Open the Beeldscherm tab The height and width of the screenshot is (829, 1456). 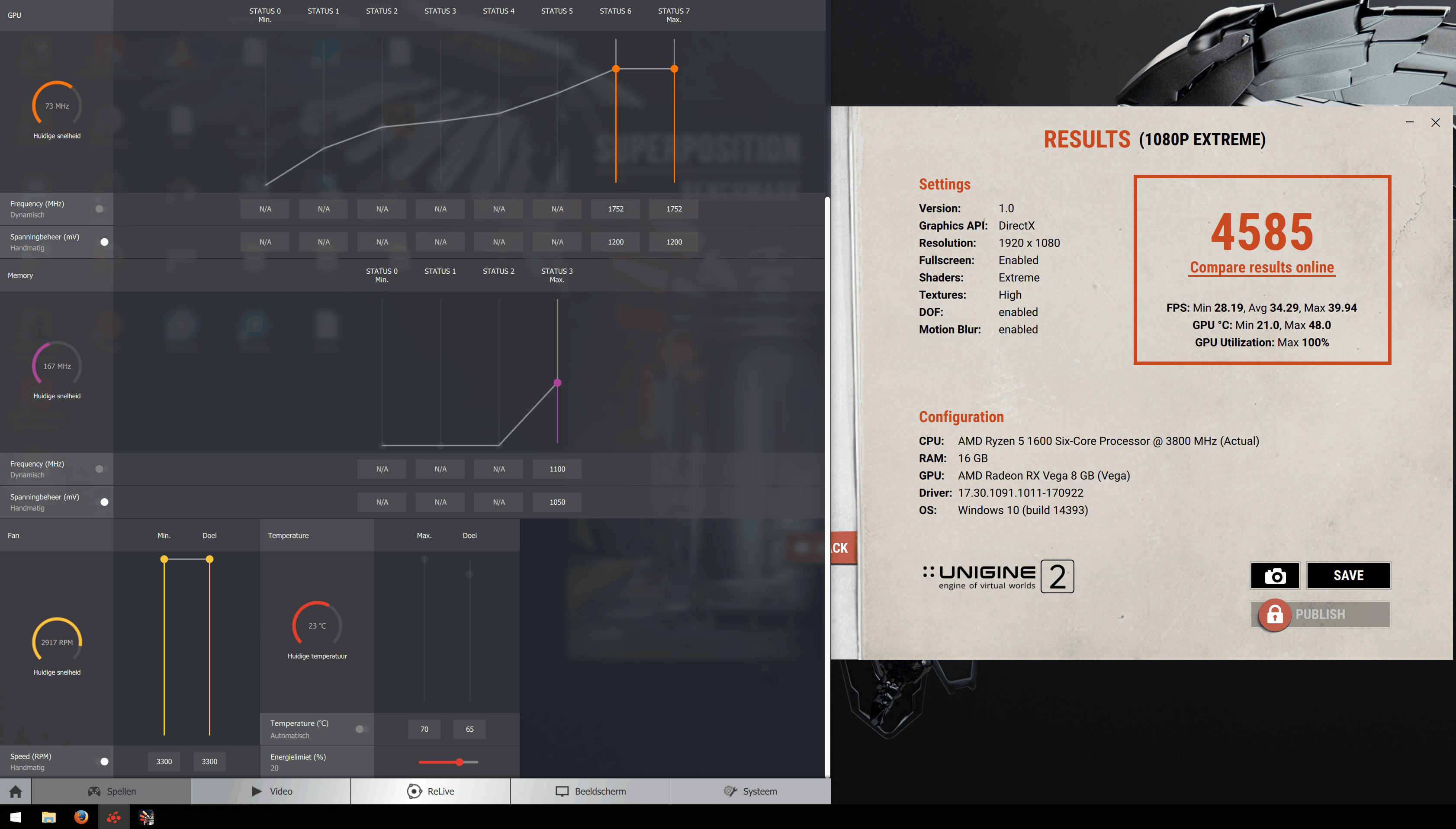(x=590, y=791)
